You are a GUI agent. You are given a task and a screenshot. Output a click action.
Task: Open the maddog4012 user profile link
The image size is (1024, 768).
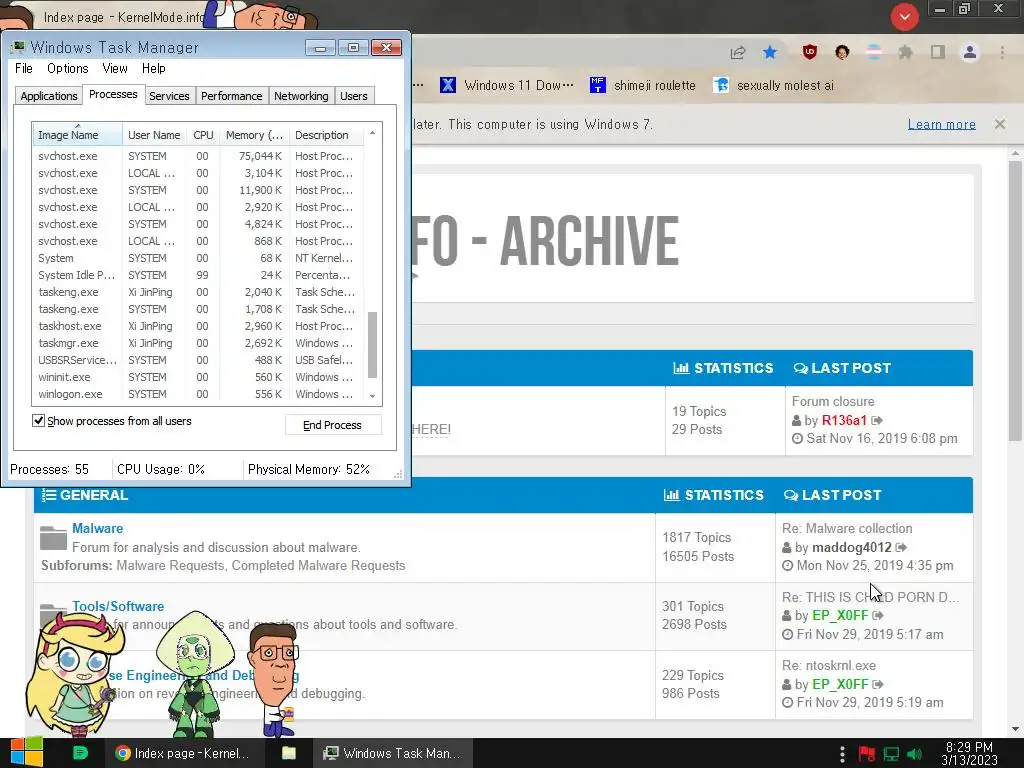(852, 547)
